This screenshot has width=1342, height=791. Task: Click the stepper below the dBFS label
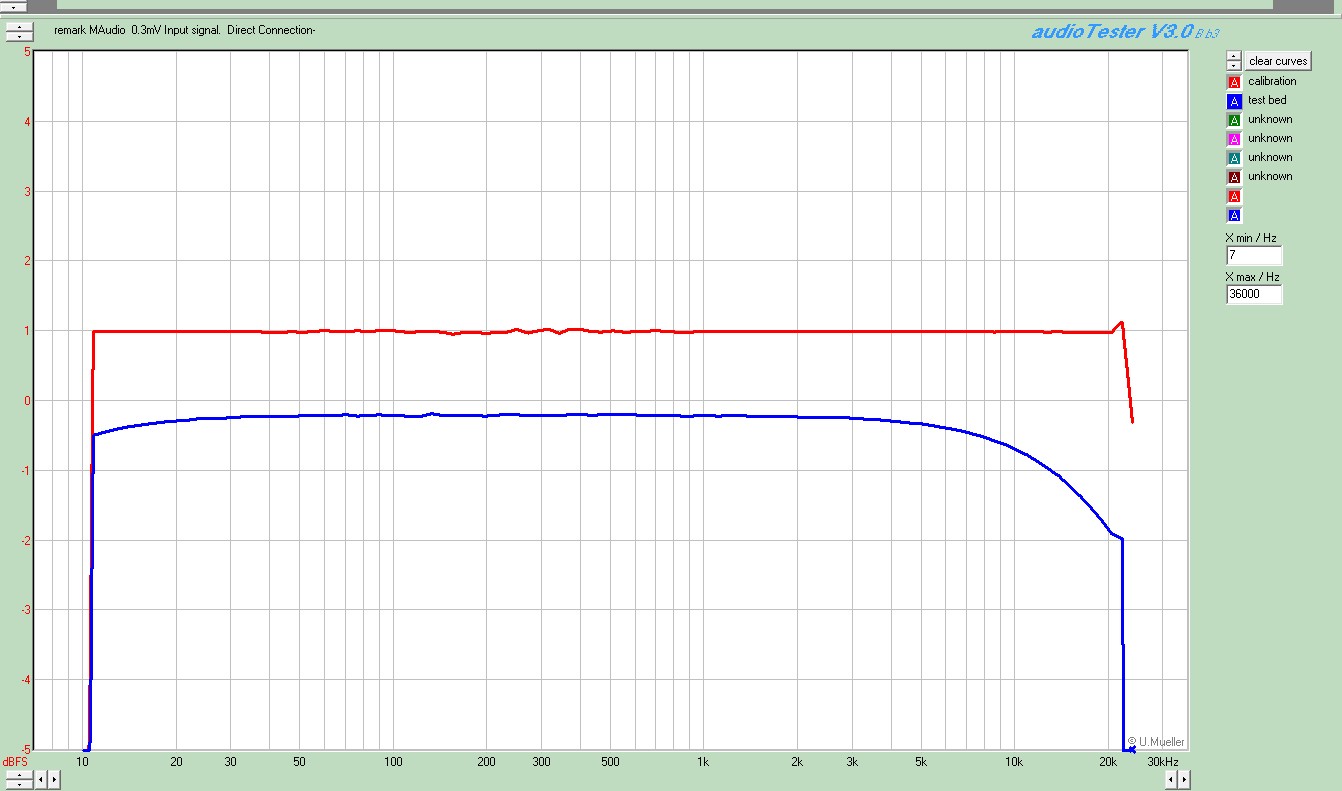(x=19, y=780)
